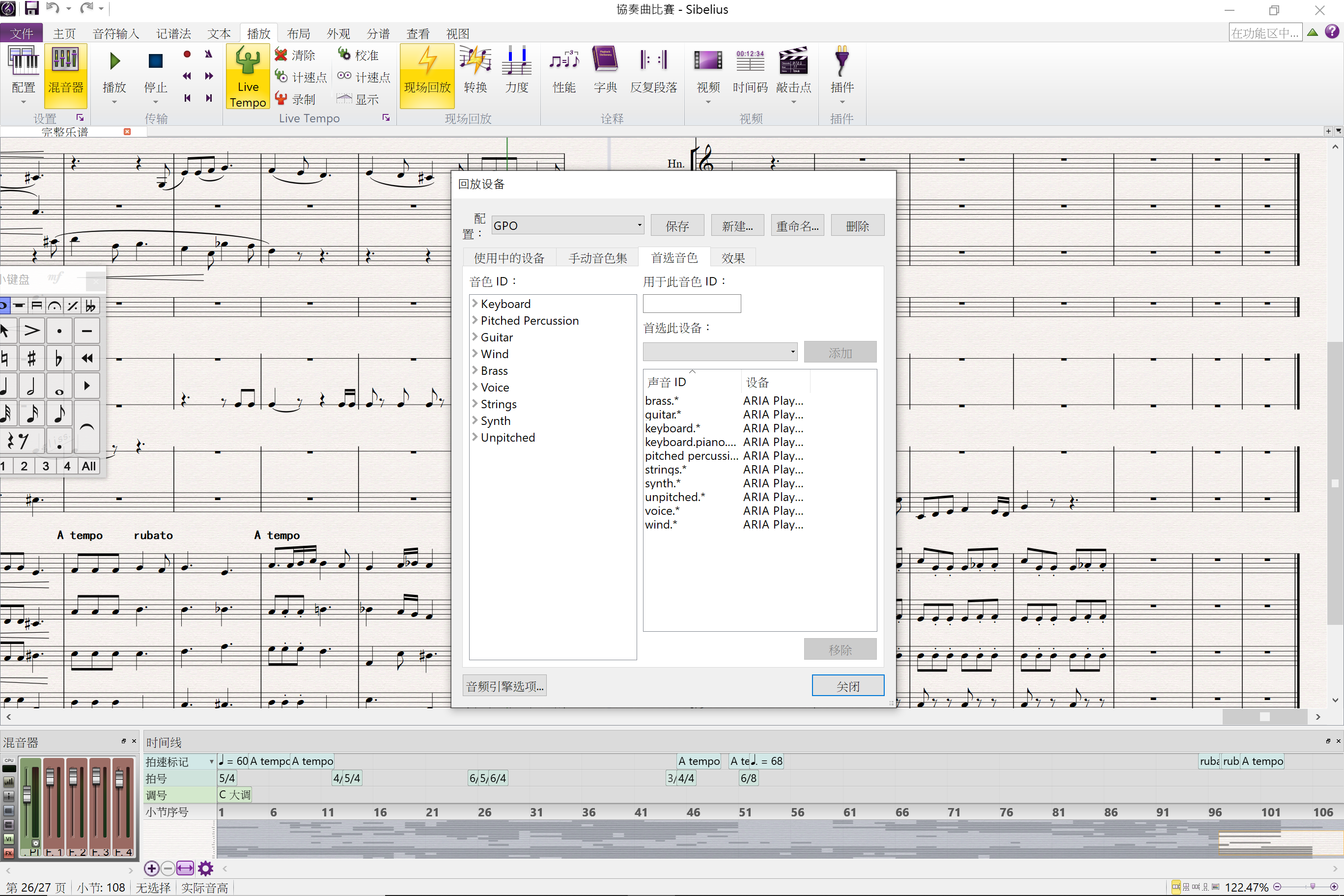Toggle the Live Tempo button
This screenshot has width=1344, height=896.
coord(248,76)
